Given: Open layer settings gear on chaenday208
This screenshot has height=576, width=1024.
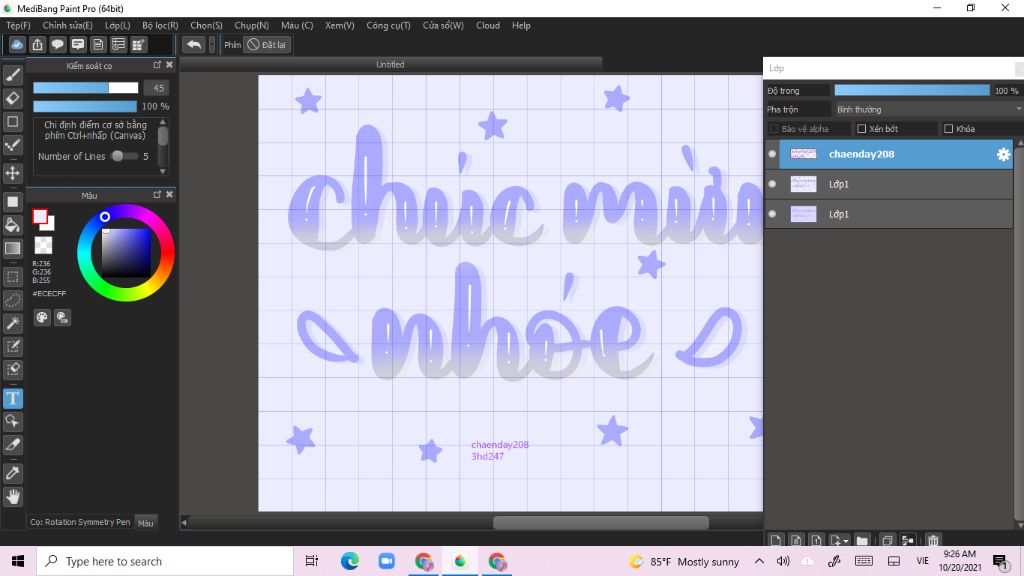Looking at the screenshot, I should pos(1003,154).
